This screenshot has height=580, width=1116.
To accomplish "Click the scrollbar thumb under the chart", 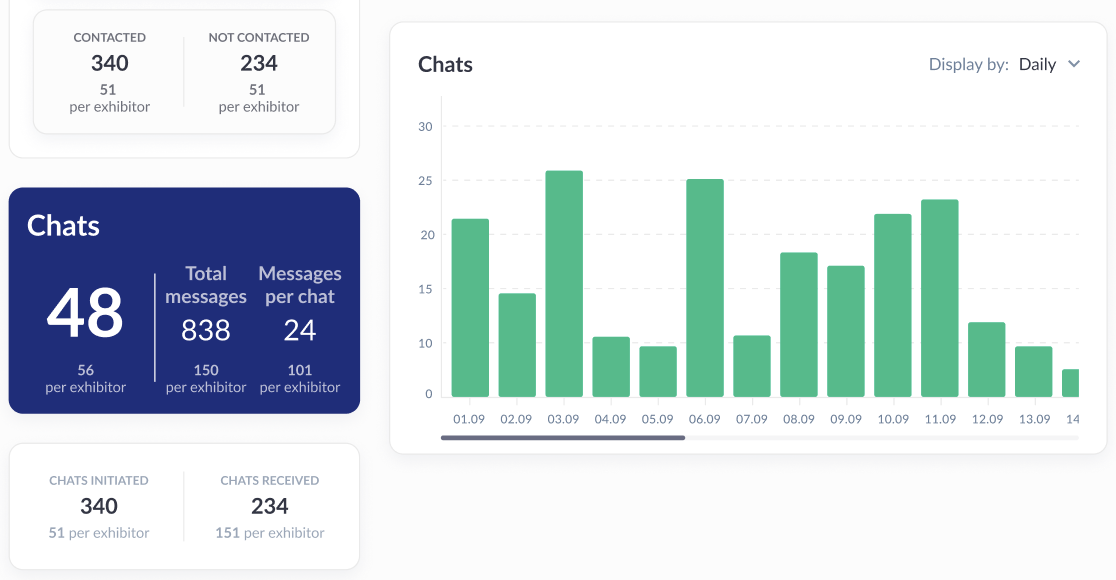I will pyautogui.click(x=562, y=437).
